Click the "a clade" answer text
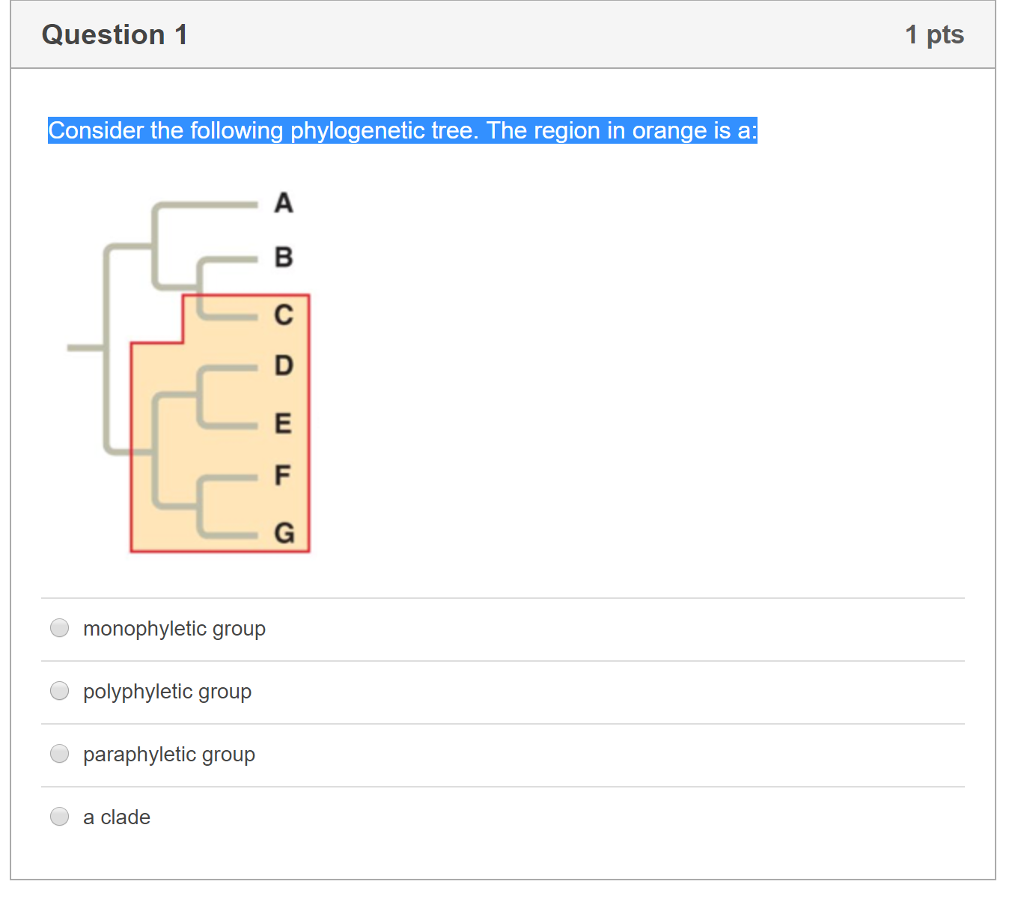Image resolution: width=1024 pixels, height=920 pixels. click(x=117, y=818)
